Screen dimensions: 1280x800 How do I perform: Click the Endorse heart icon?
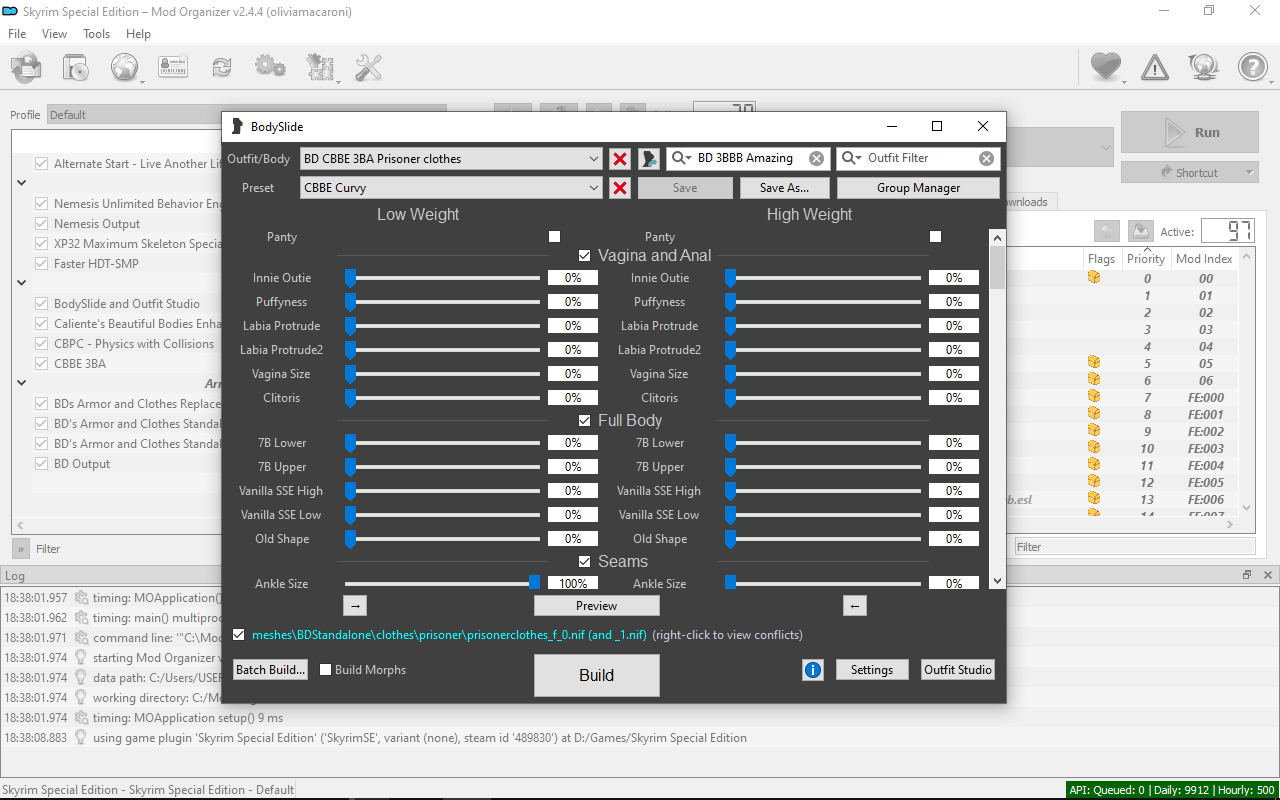pyautogui.click(x=1105, y=67)
